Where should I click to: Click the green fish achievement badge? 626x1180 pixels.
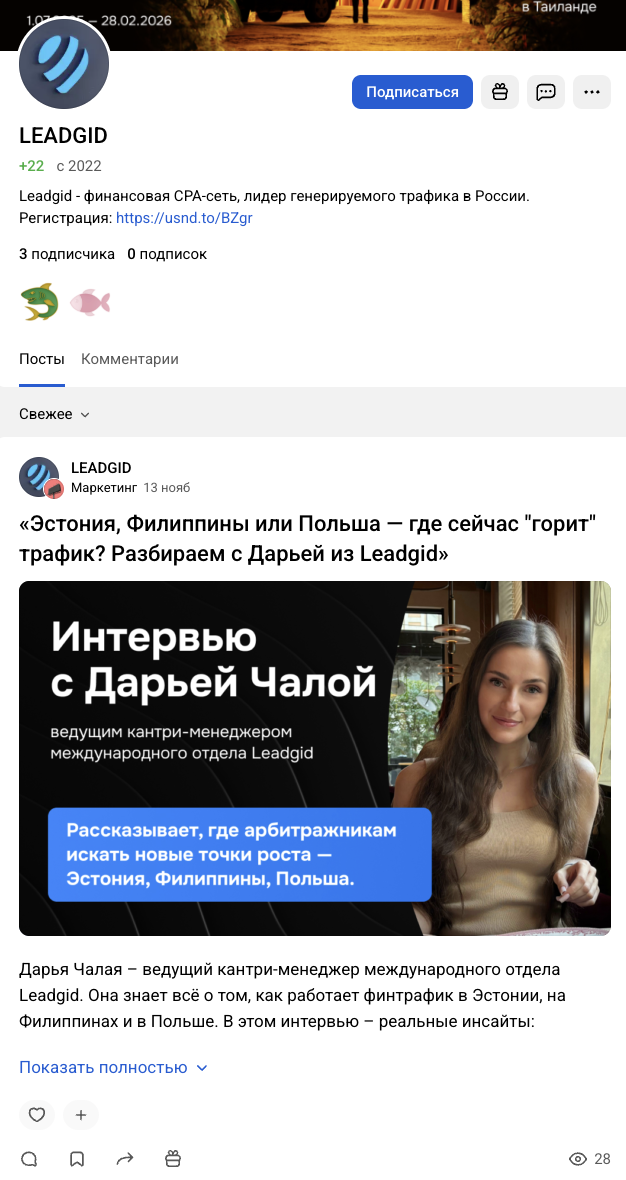39,302
